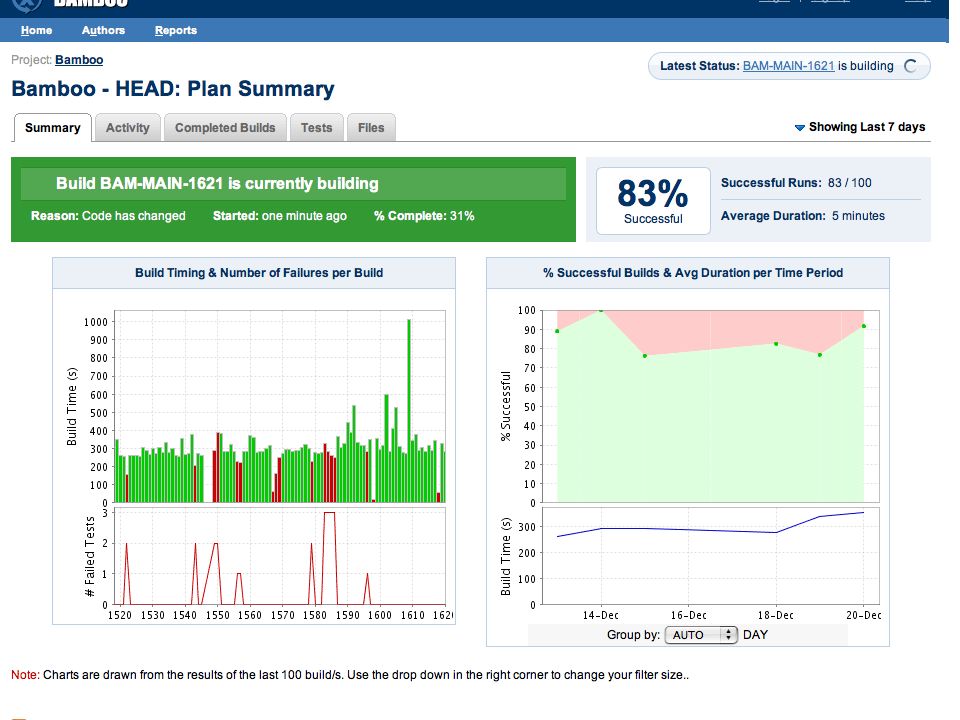Open the Authors menu item
The width and height of the screenshot is (960, 720).
pyautogui.click(x=103, y=30)
